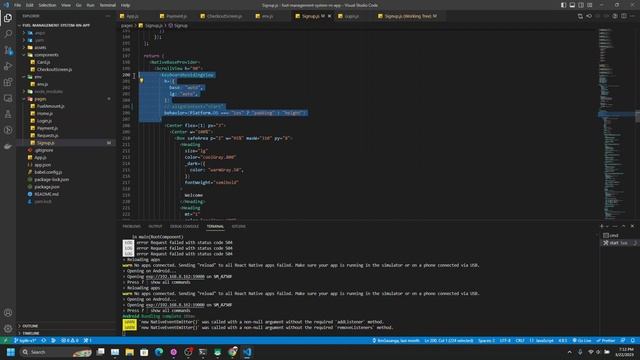640x360 pixels.
Task: Switch to Signup.js (Working Tree) tab
Action: (408, 16)
